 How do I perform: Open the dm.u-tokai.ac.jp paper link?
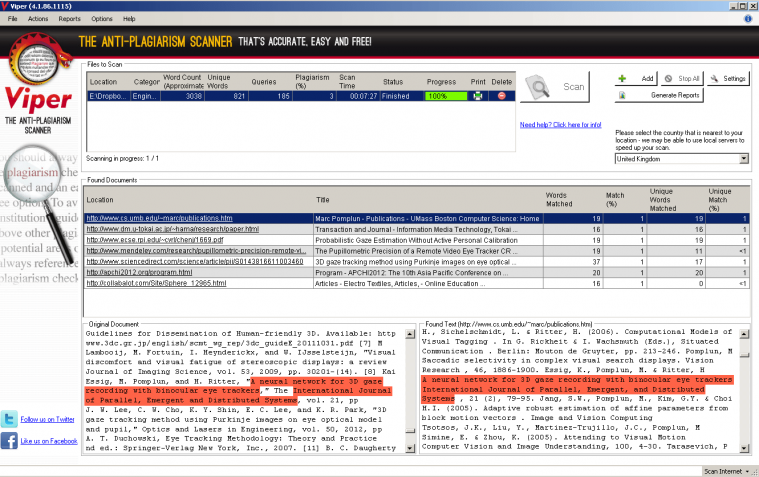click(x=173, y=229)
